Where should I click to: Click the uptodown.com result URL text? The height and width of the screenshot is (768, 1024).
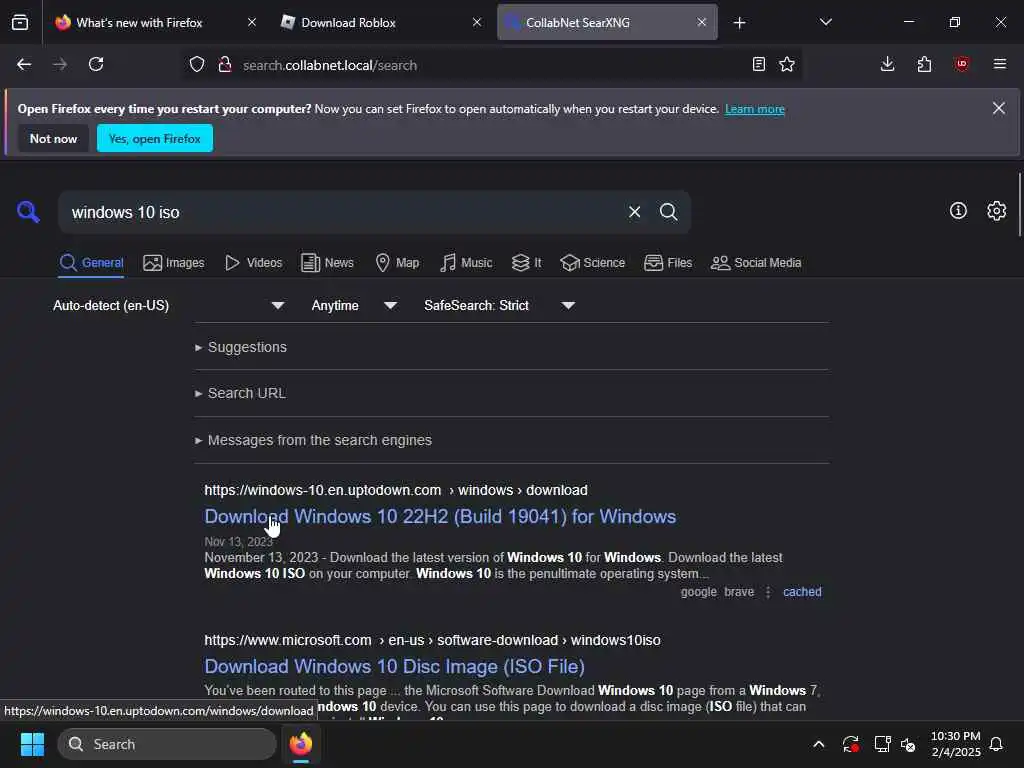point(396,490)
